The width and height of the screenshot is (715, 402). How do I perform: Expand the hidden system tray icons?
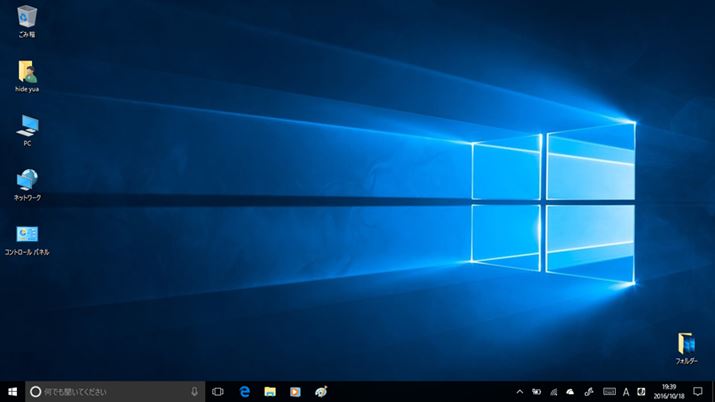tap(519, 391)
